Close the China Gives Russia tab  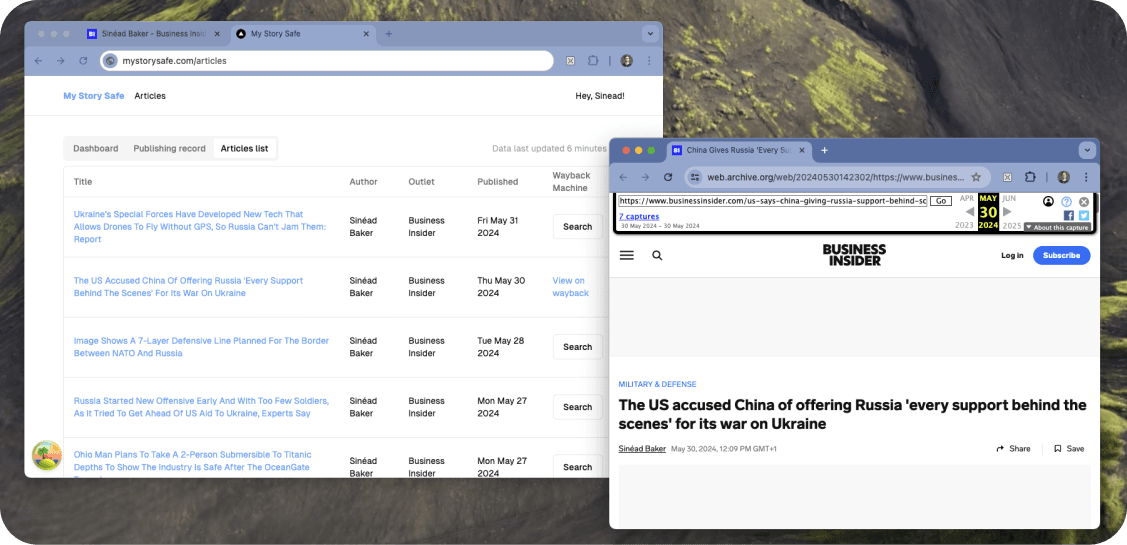click(803, 150)
